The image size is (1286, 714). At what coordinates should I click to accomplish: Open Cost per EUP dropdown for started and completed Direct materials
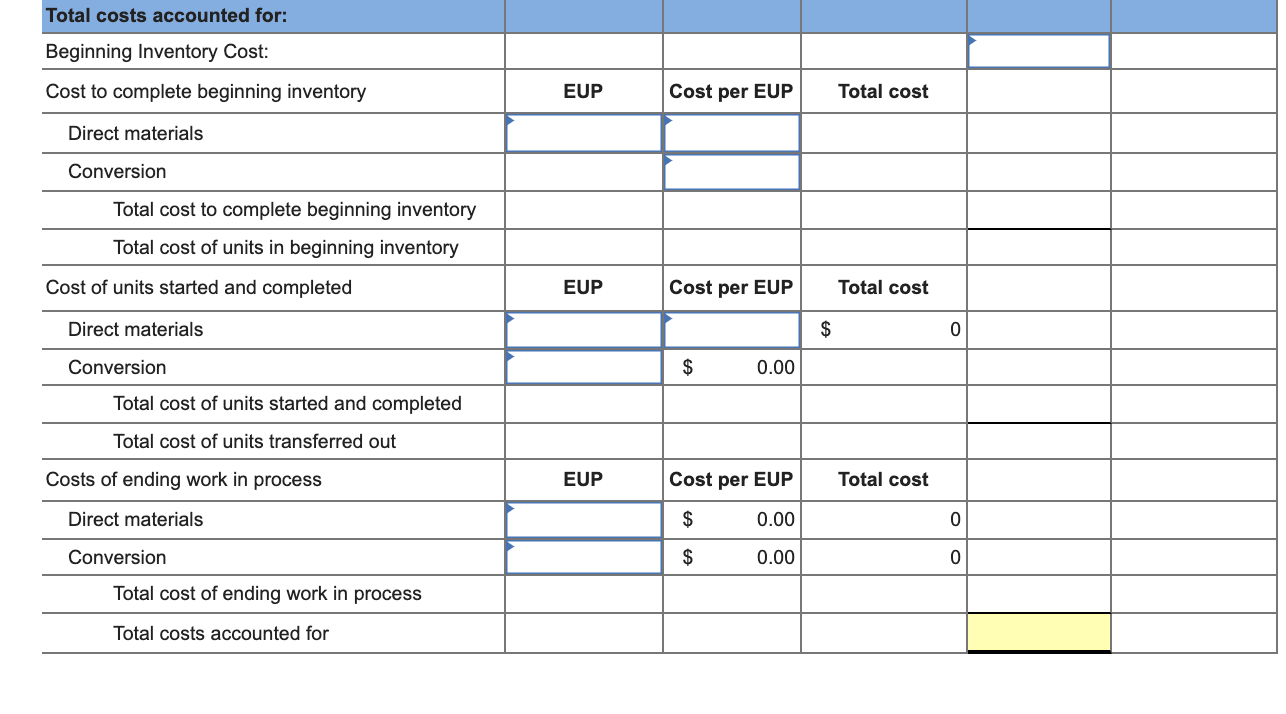732,329
